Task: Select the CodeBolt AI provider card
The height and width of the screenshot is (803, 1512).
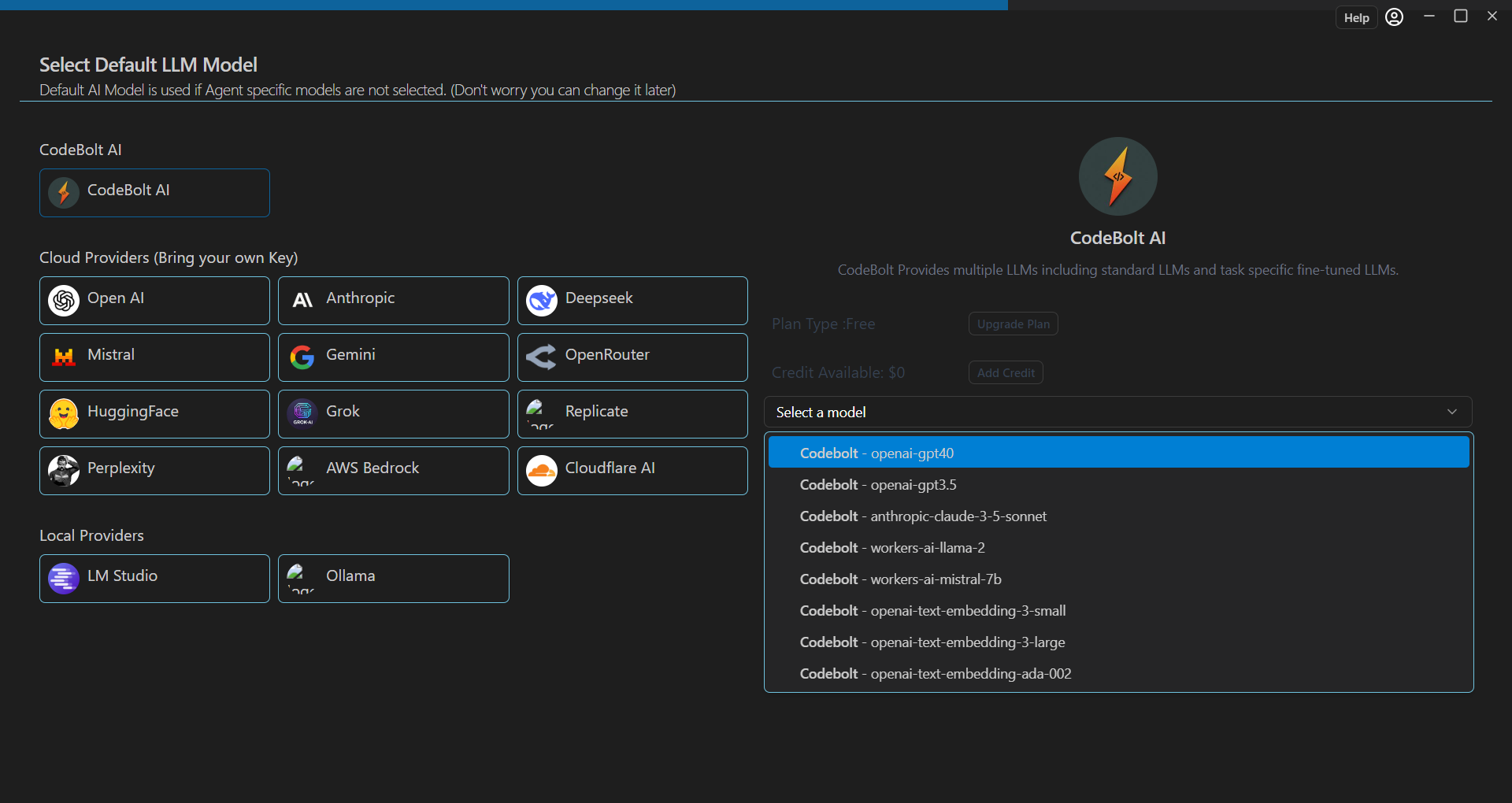Action: 154,192
